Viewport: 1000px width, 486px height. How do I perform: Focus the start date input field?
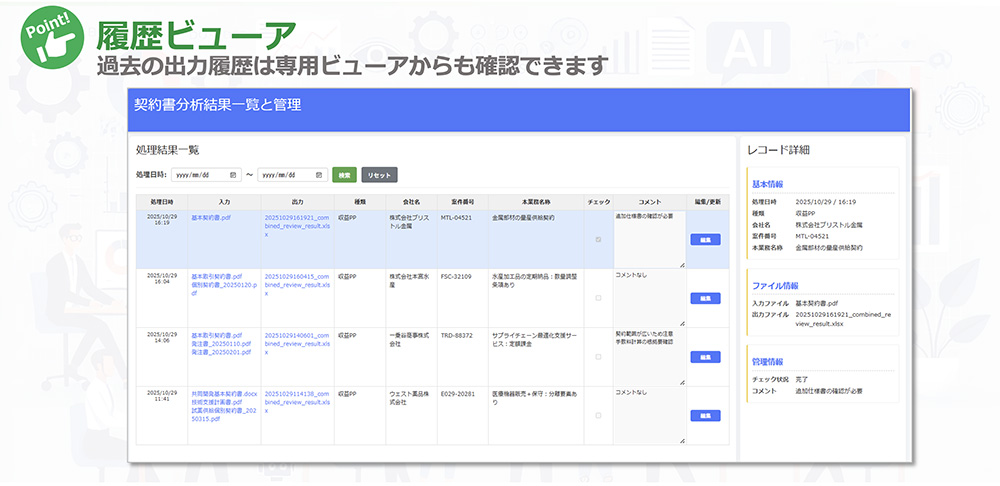[x=200, y=174]
